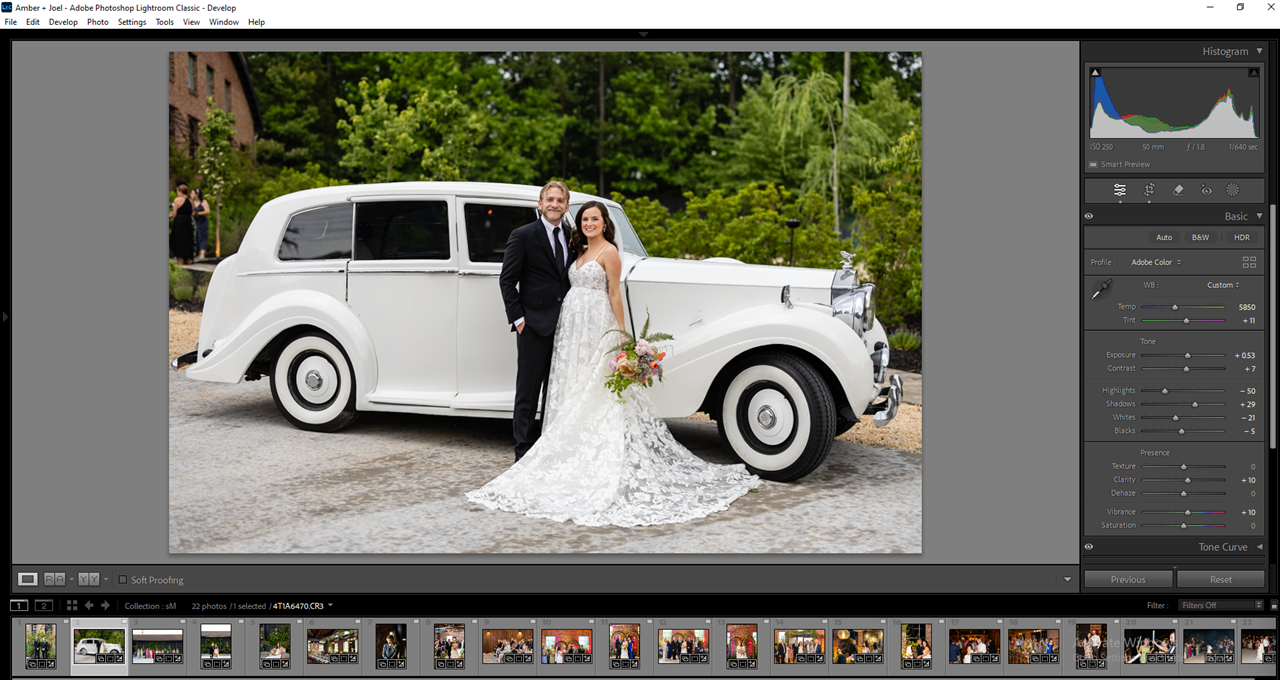The image size is (1280, 680).
Task: Open the Filters Off dropdown
Action: pyautogui.click(x=1222, y=605)
